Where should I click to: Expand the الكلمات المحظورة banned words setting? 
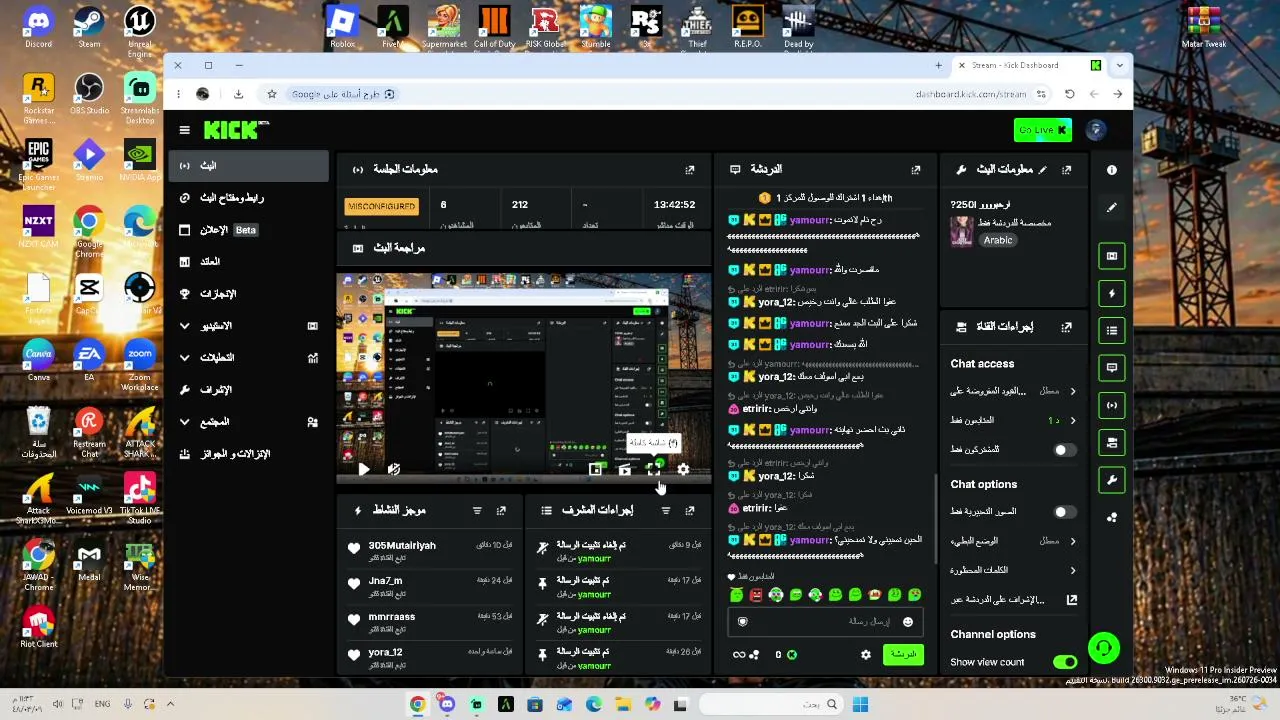point(1013,570)
